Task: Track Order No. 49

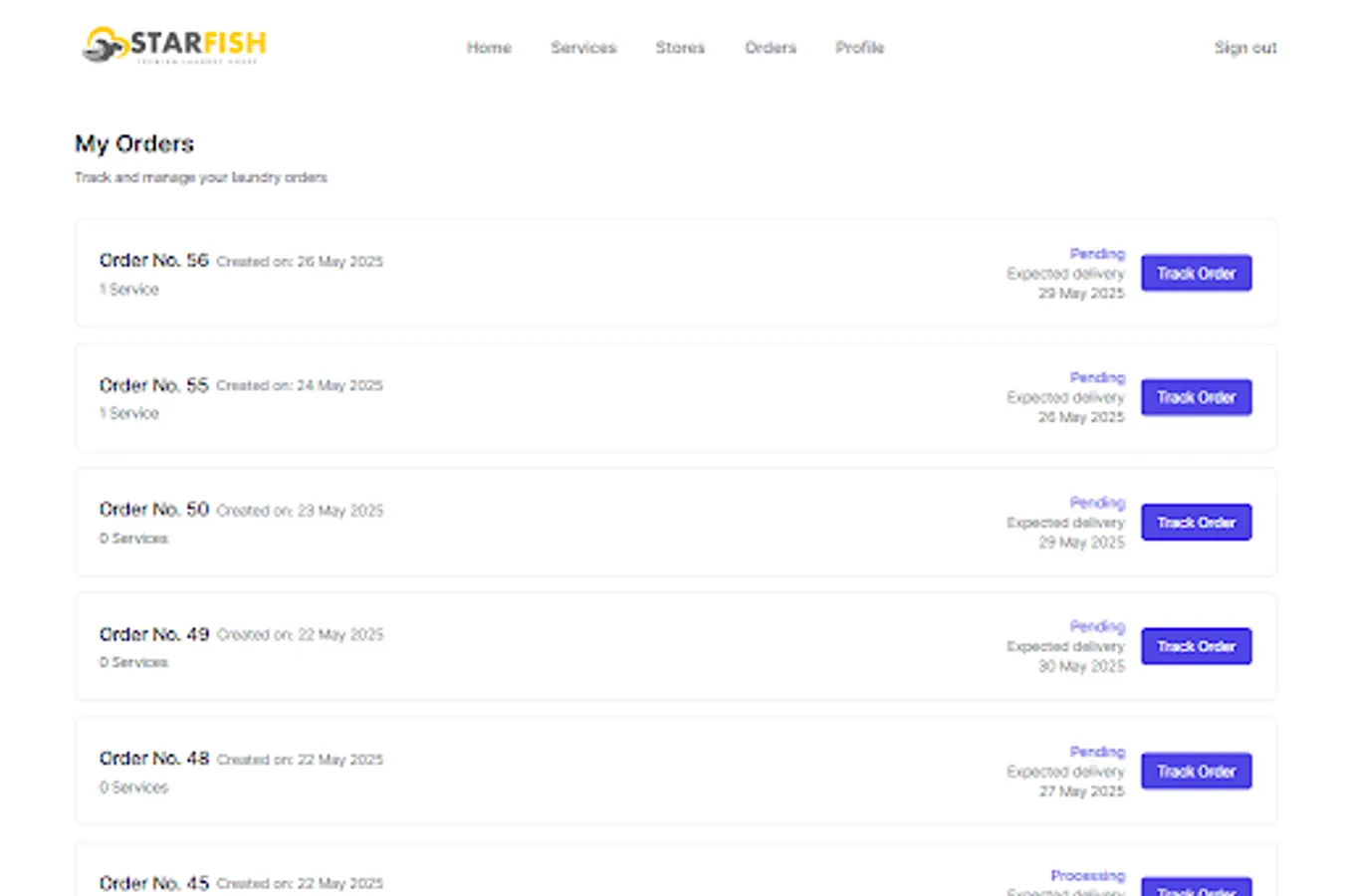Action: (1196, 646)
